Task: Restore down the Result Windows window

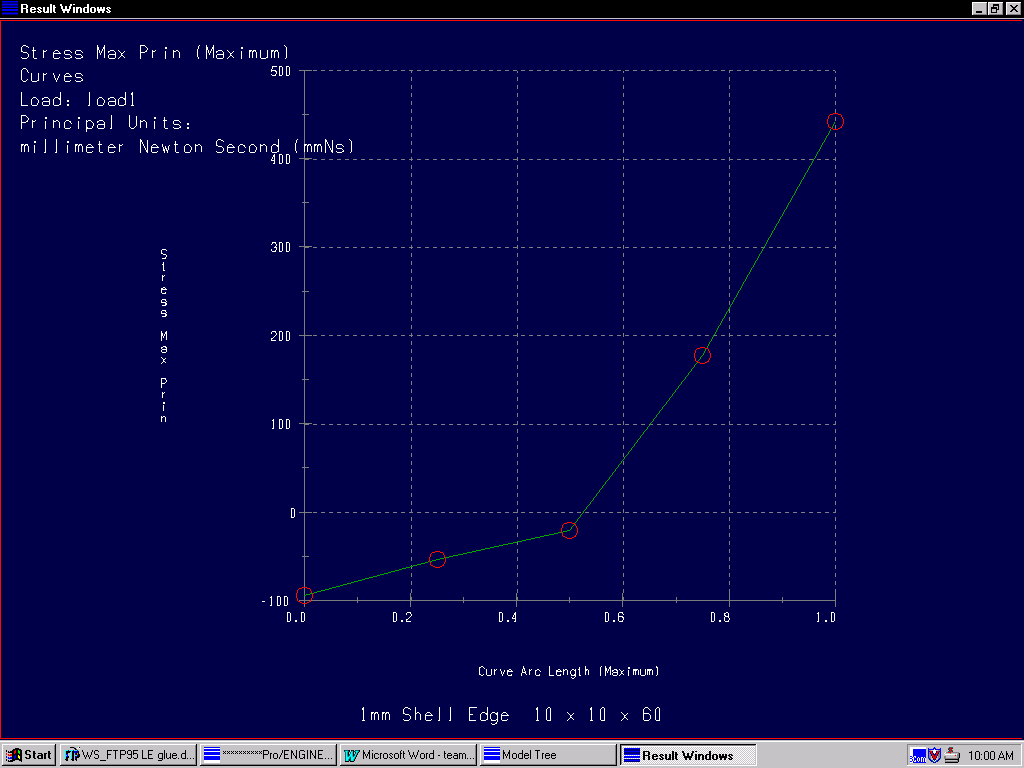Action: pos(995,8)
